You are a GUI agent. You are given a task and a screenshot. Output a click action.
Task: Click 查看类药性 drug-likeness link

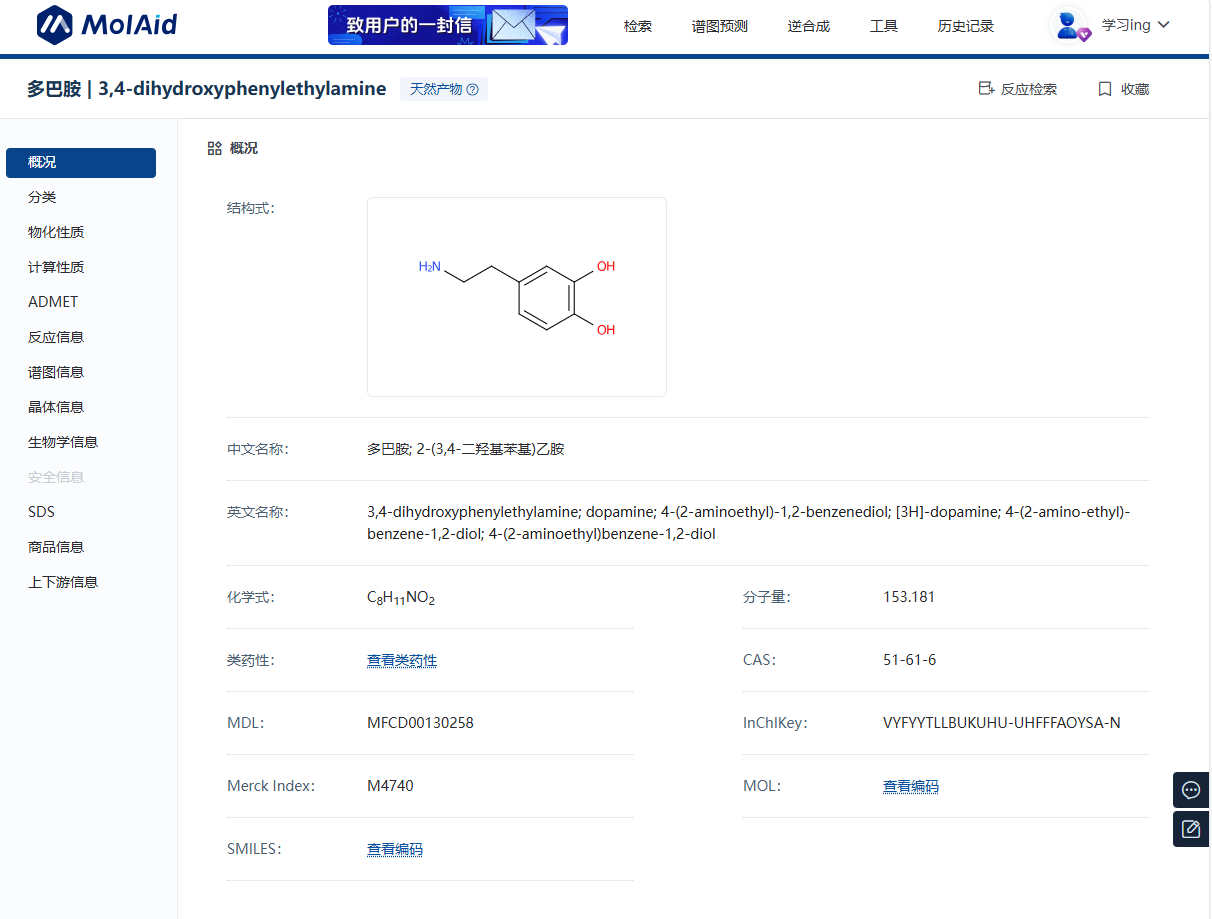coord(401,660)
